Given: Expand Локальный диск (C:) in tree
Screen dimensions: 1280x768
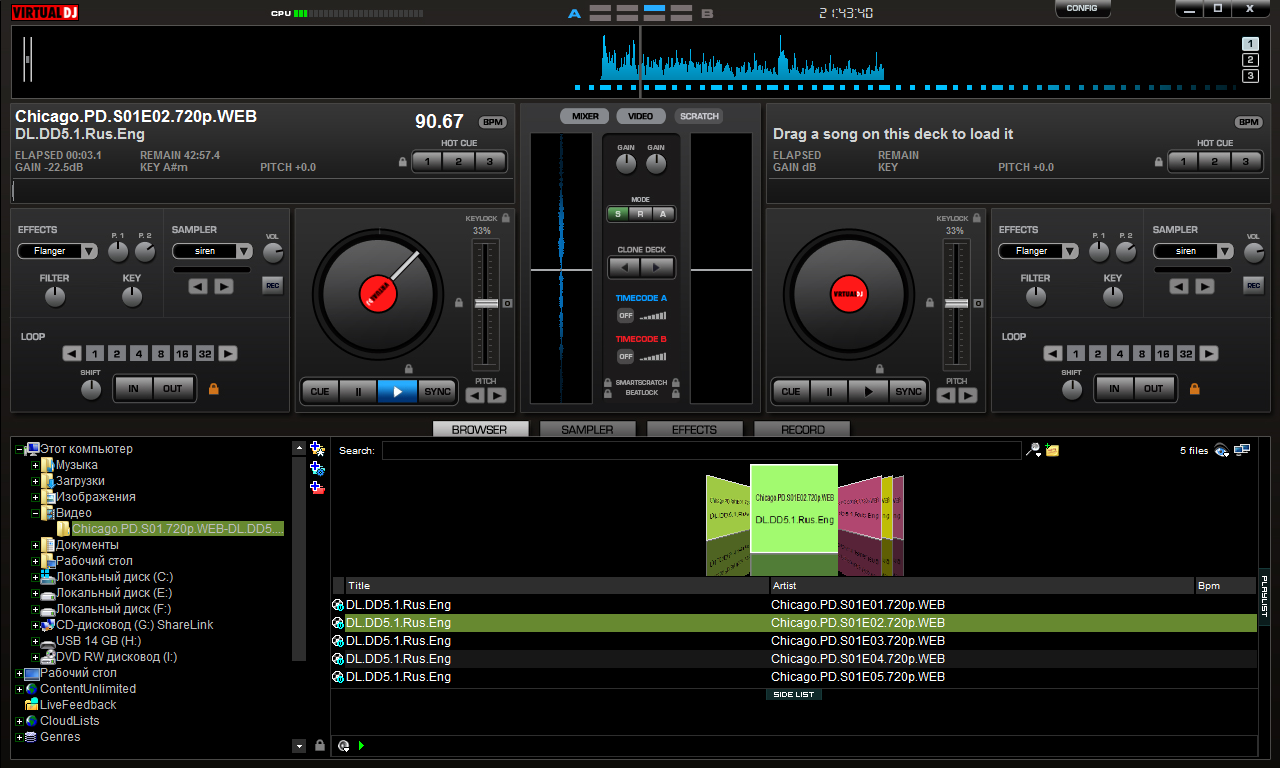Looking at the screenshot, I should coord(36,577).
